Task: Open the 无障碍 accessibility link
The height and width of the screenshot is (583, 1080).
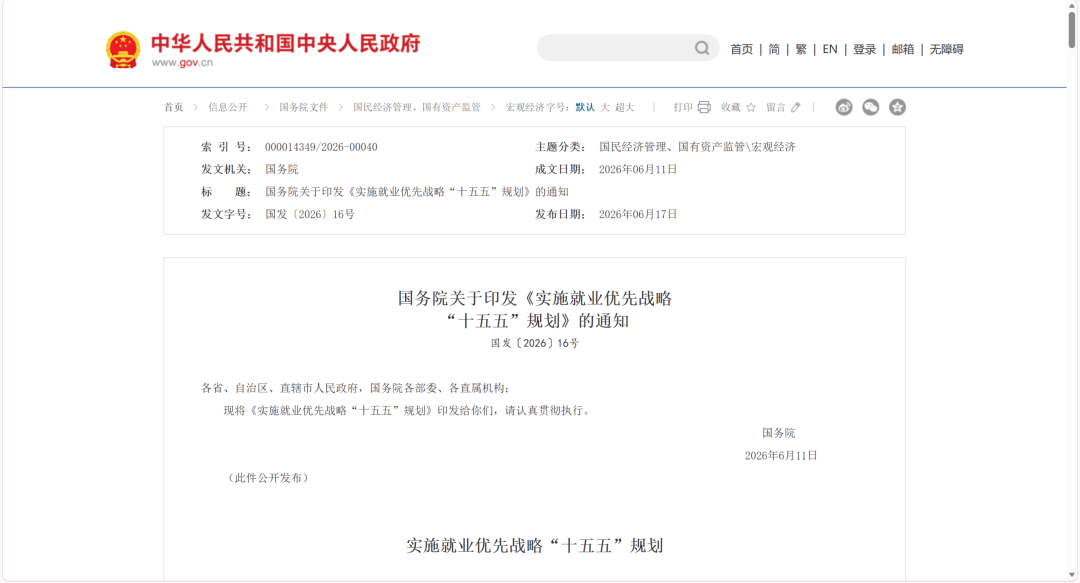Action: (946, 49)
